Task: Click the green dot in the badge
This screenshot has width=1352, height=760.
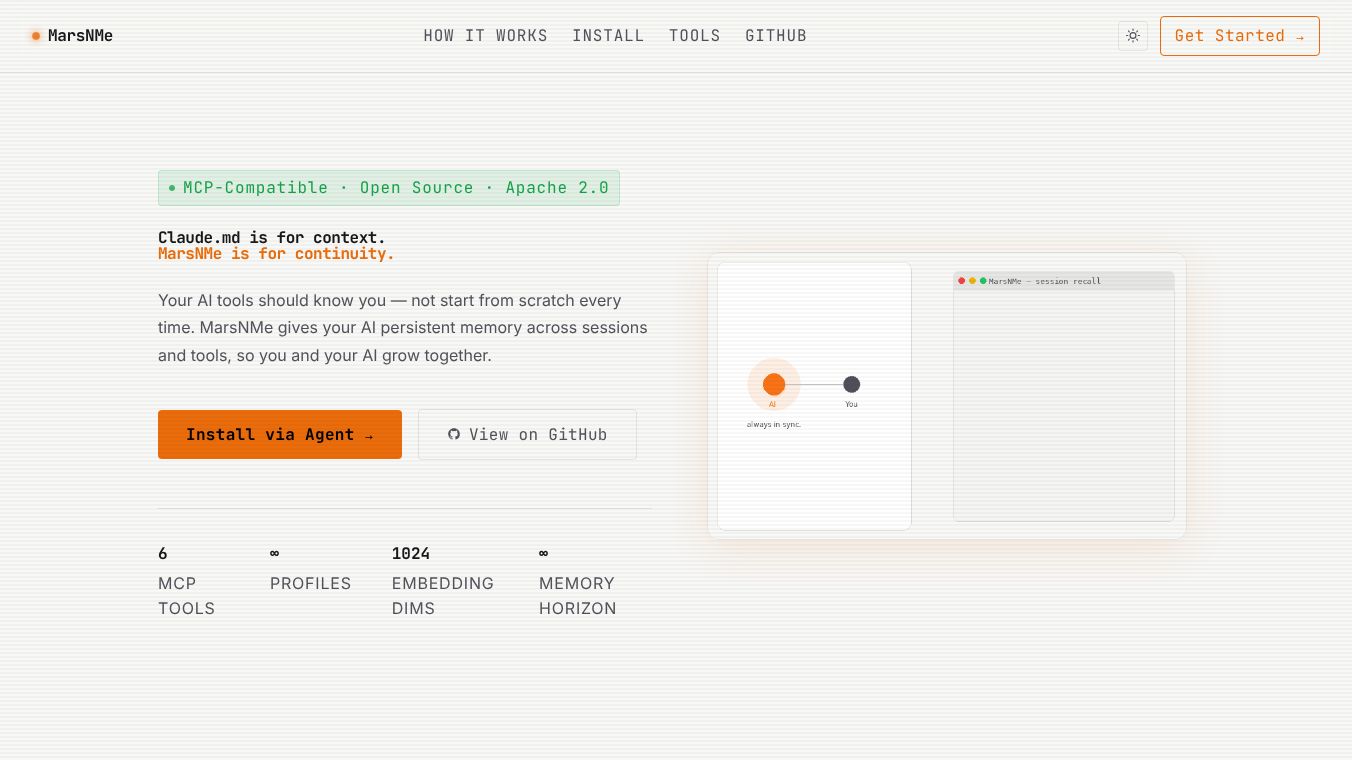Action: click(172, 188)
